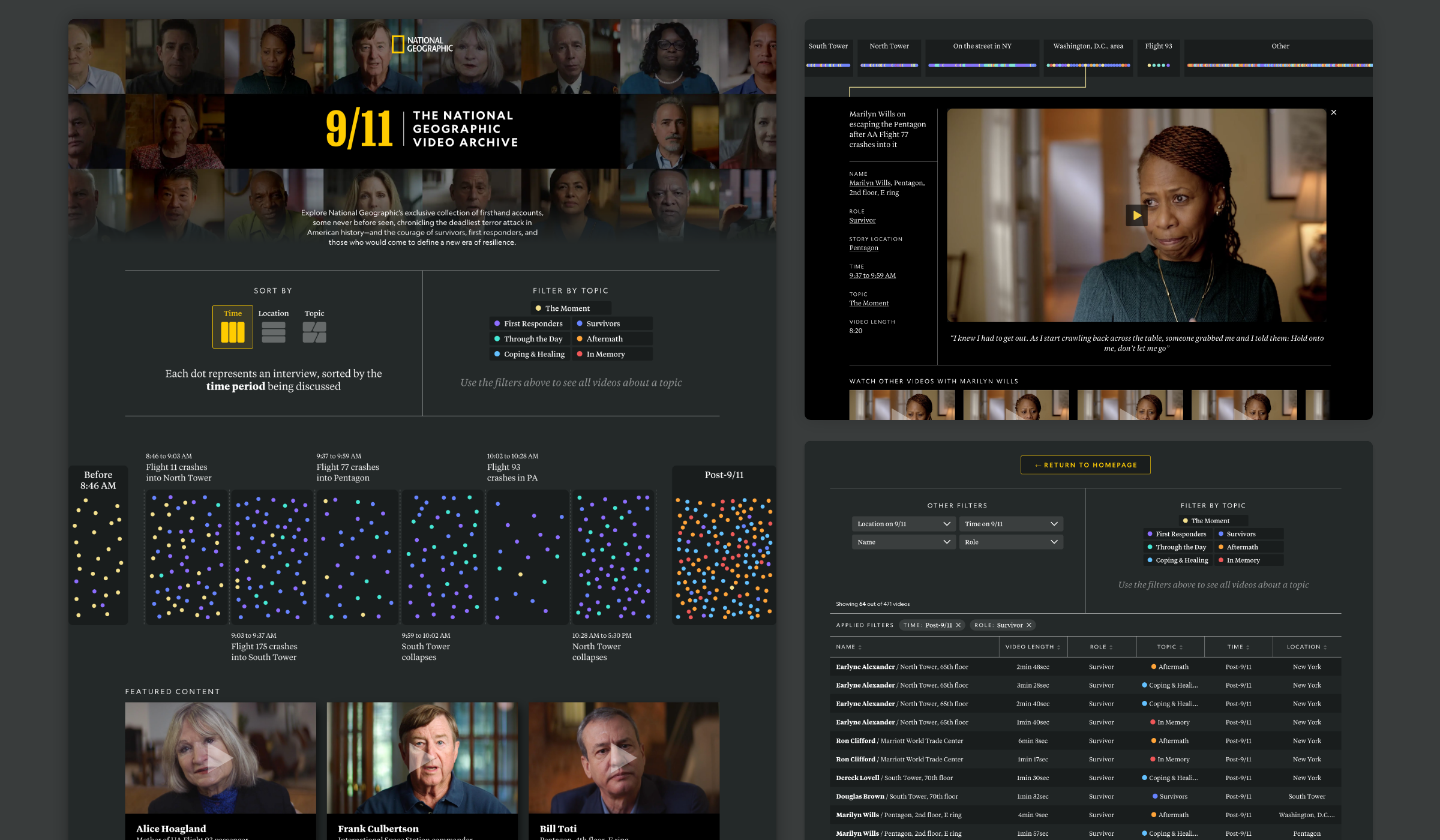Follow the Survivor role link
The image size is (1440, 840).
pos(862,220)
